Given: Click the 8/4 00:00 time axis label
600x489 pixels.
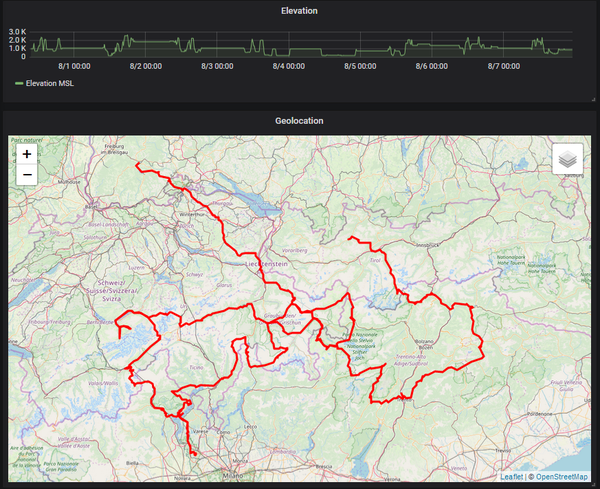Looking at the screenshot, I should coord(288,65).
